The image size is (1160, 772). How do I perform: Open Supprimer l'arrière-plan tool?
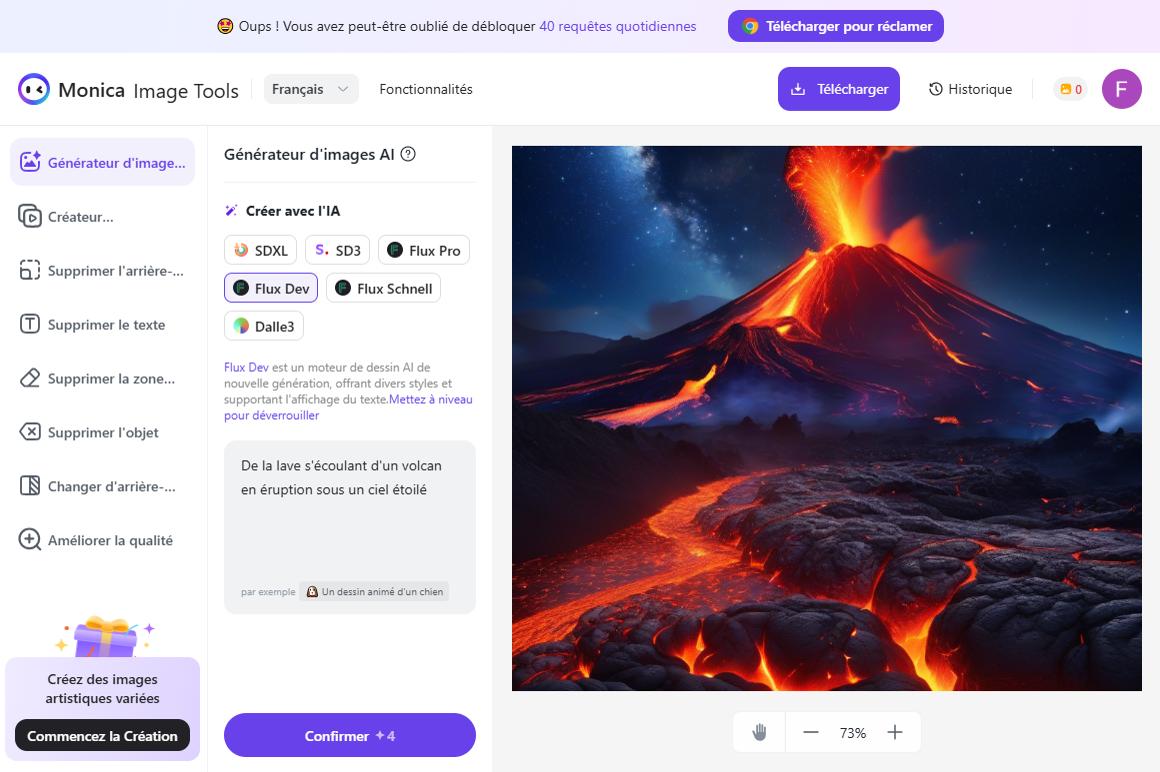[102, 271]
